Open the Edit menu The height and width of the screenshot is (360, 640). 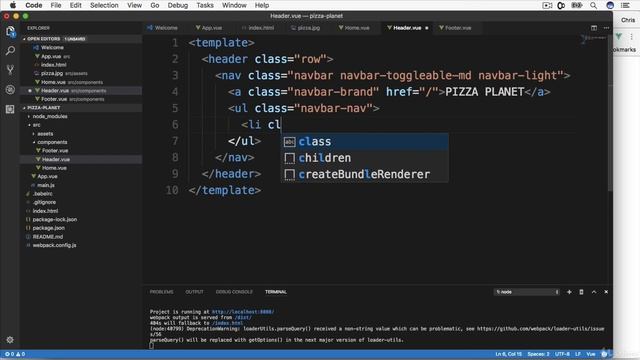tap(76, 5)
